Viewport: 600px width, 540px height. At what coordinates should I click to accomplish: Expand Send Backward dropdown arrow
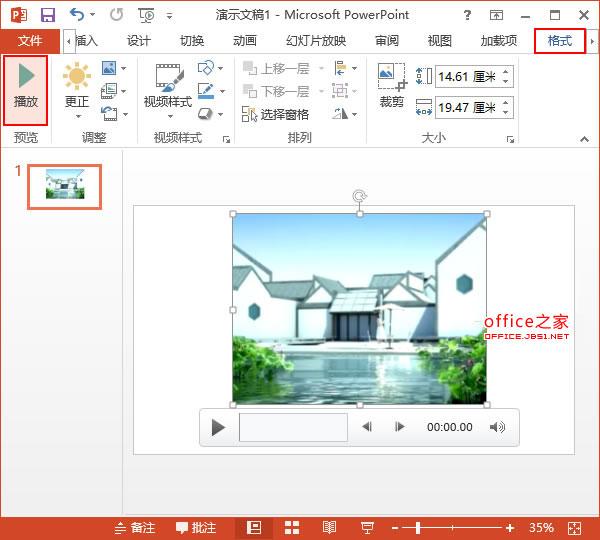point(321,91)
